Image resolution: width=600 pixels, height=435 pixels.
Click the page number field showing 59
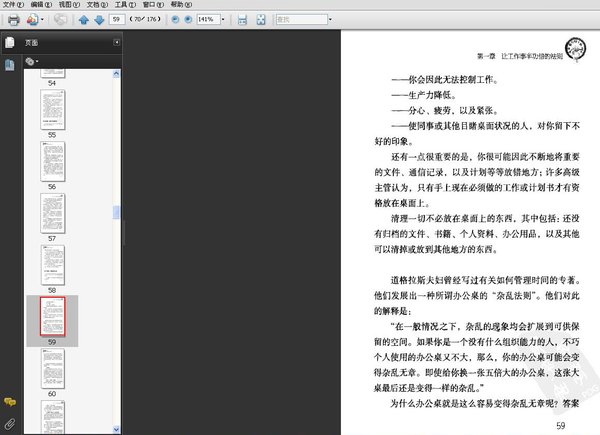118,19
